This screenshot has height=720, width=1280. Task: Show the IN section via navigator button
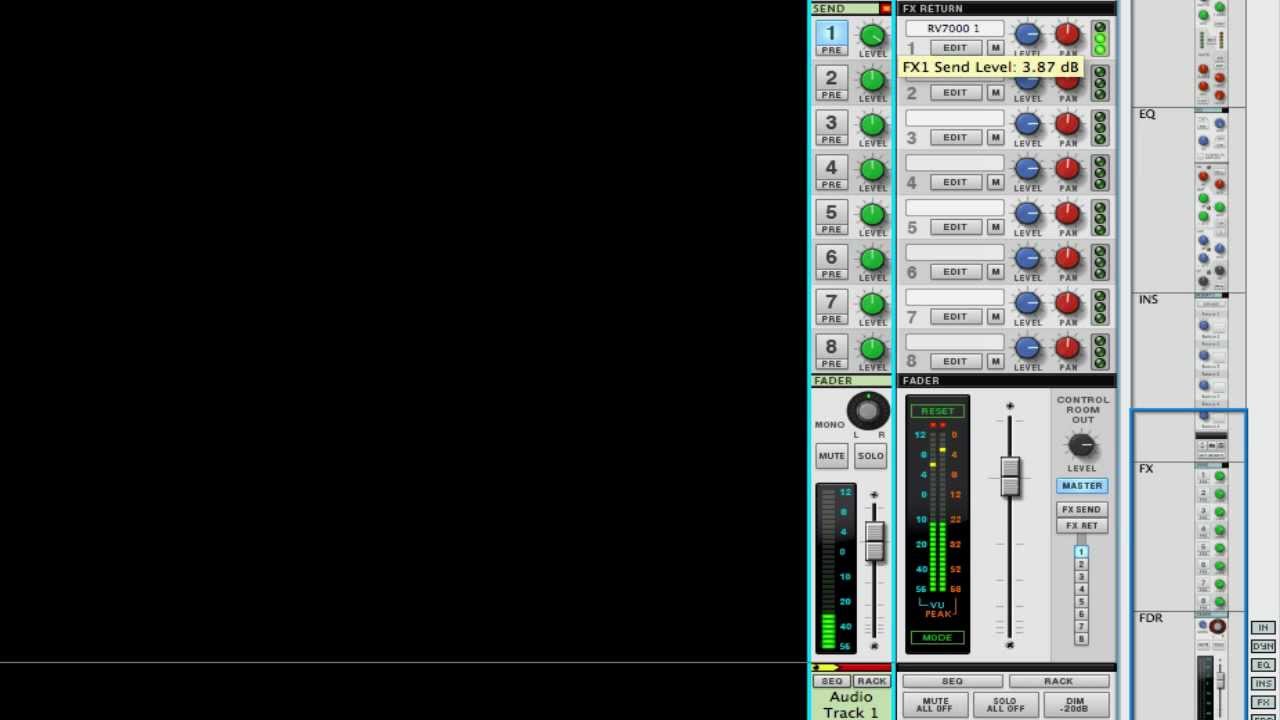tap(1263, 628)
